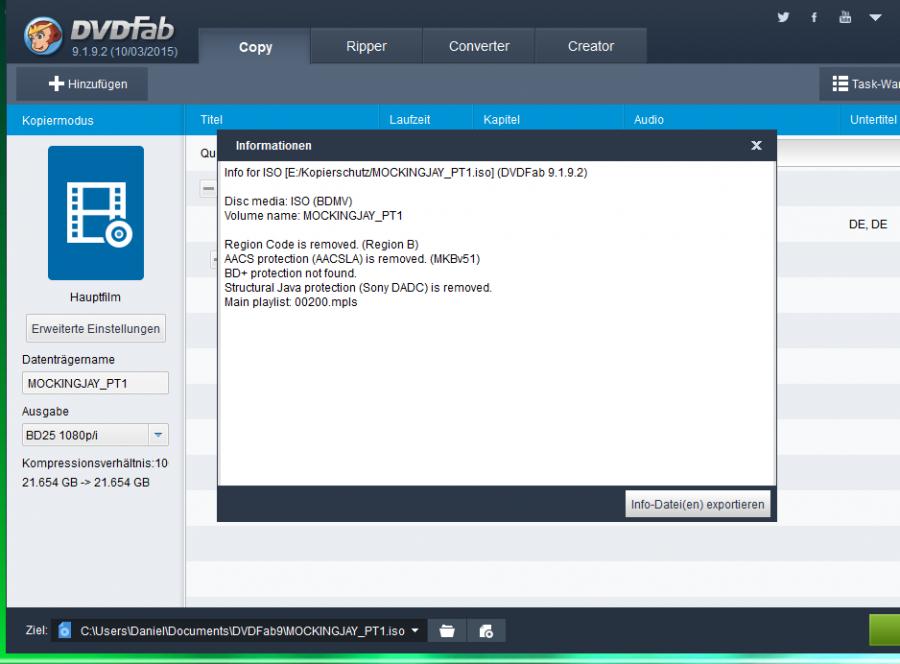Viewport: 900px width, 664px height.
Task: Click the 'Region Code is removed' line
Action: (321, 244)
